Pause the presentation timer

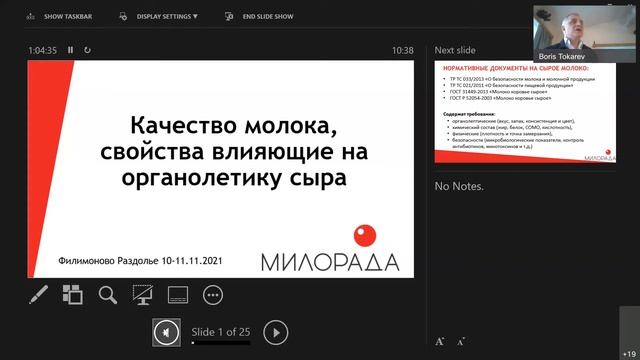pos(71,50)
